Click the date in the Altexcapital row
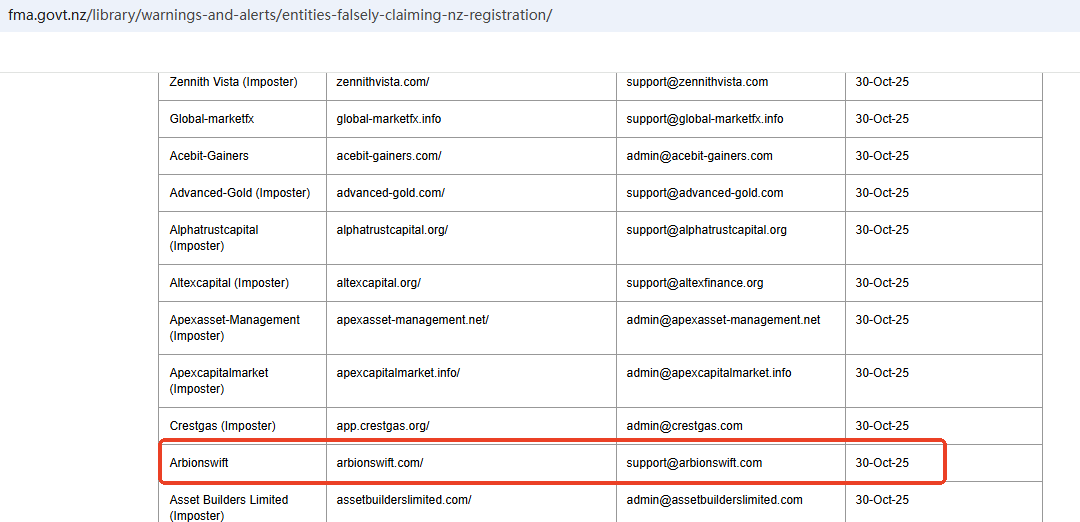Image resolution: width=1080 pixels, height=522 pixels. [882, 283]
